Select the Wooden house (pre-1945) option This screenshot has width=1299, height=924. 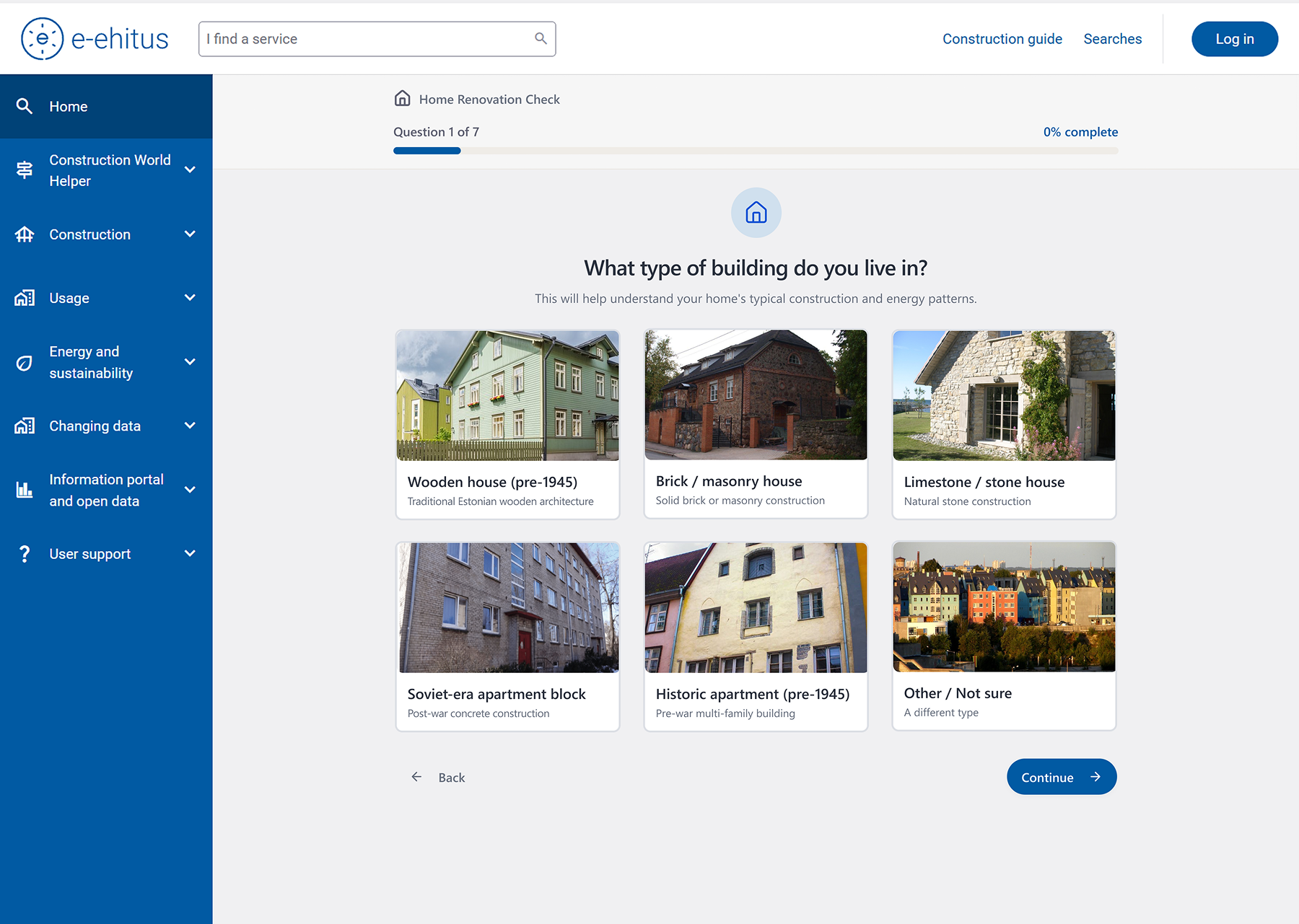507,424
